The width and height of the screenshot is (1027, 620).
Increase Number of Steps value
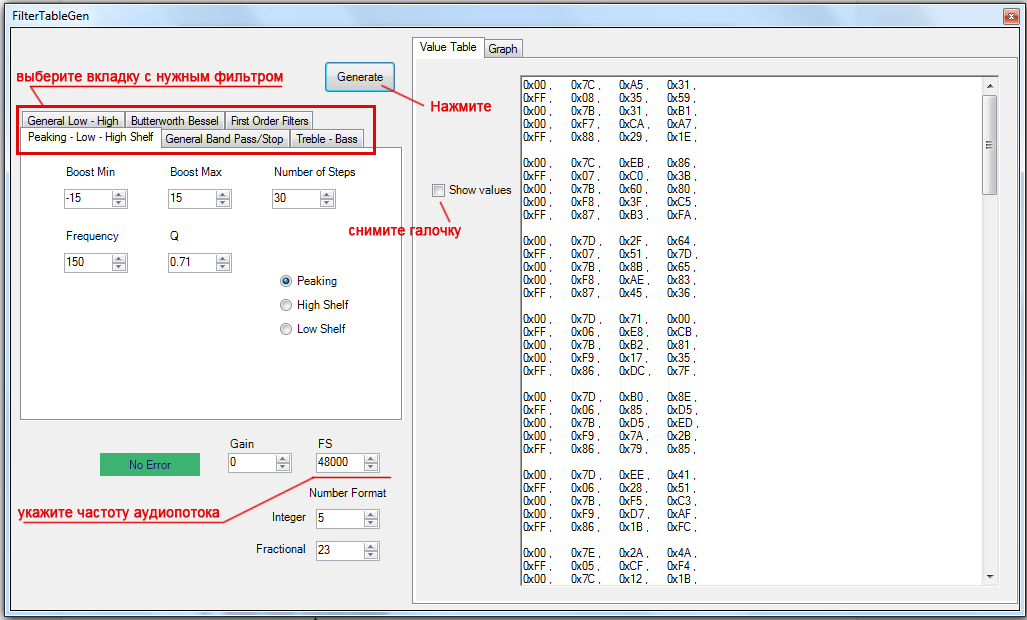click(x=327, y=194)
